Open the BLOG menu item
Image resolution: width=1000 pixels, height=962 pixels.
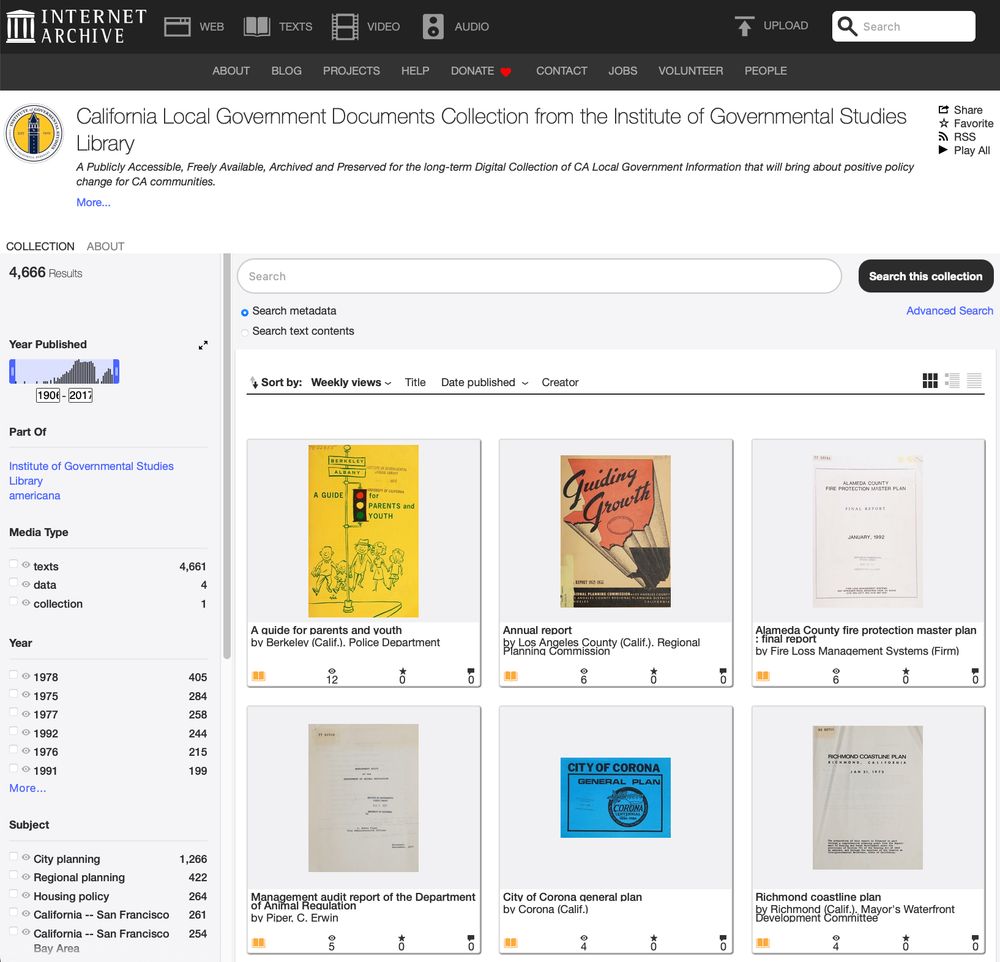286,71
